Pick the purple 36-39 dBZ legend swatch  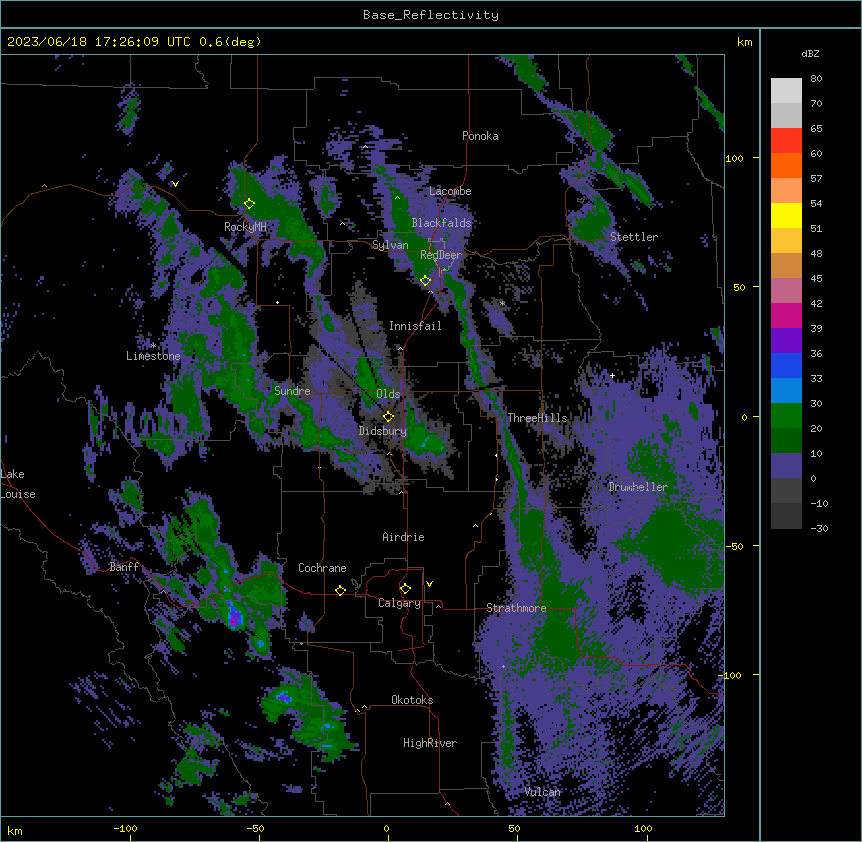pos(786,341)
